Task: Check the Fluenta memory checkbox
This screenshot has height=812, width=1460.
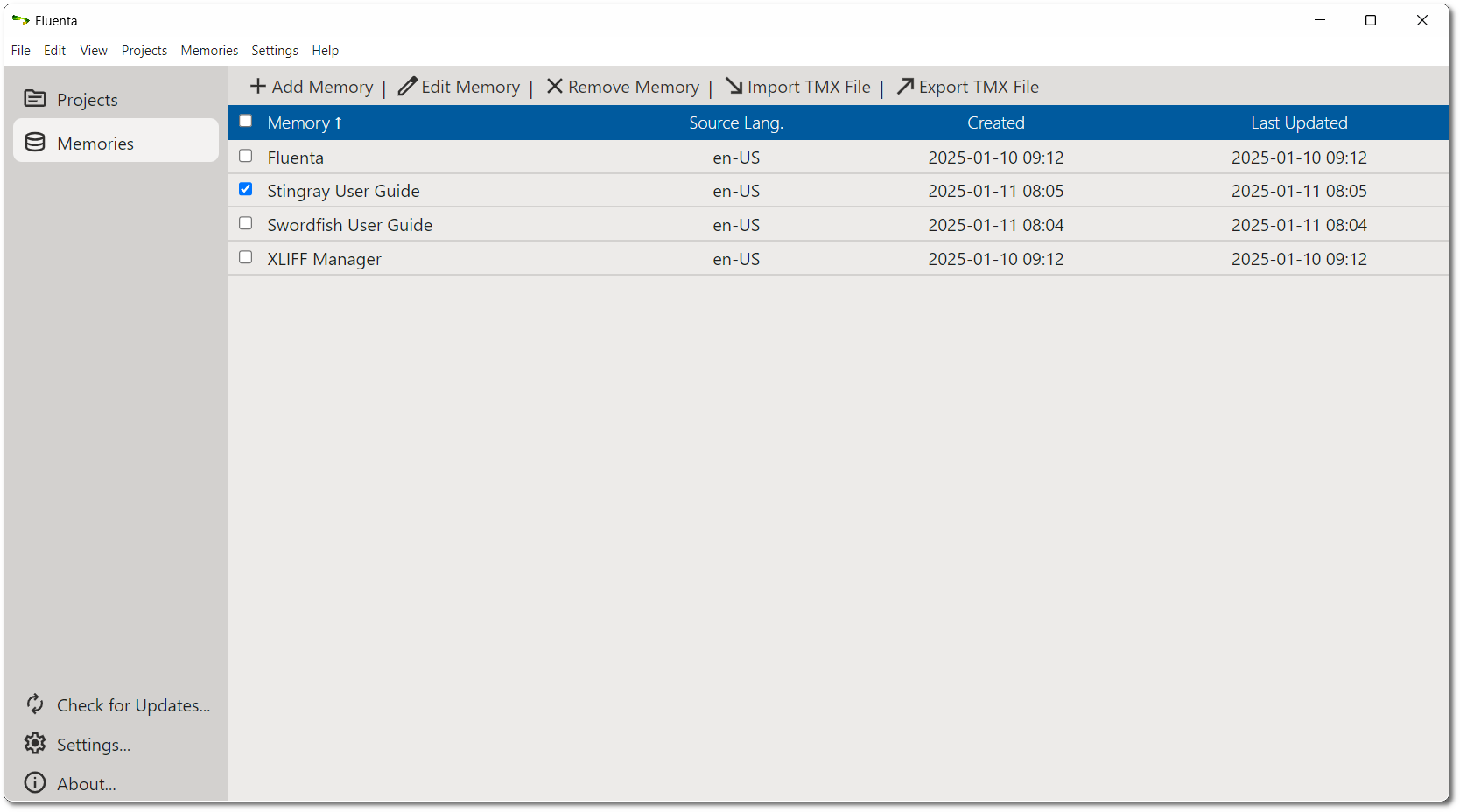Action: point(246,156)
